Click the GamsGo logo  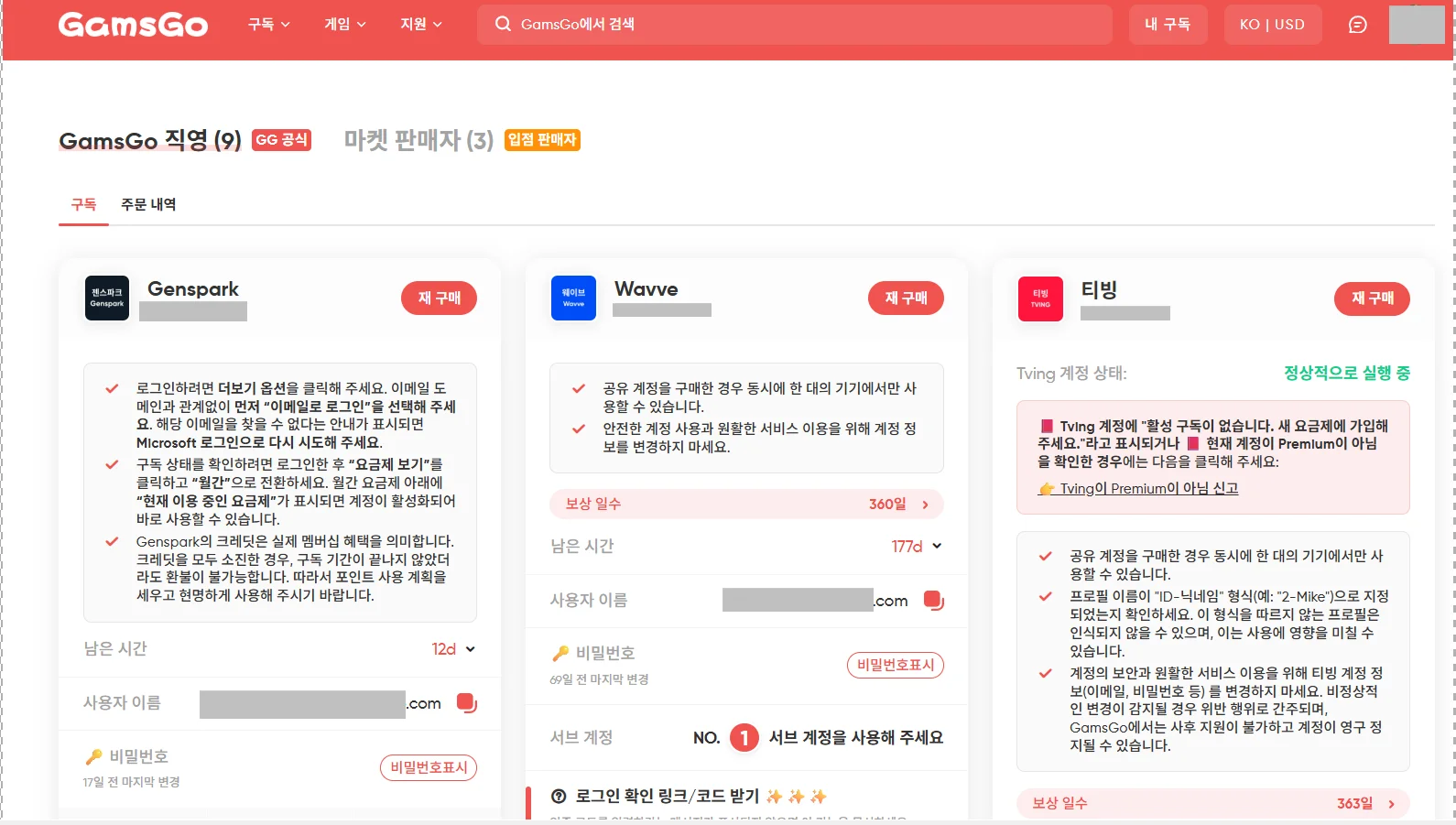tap(133, 25)
